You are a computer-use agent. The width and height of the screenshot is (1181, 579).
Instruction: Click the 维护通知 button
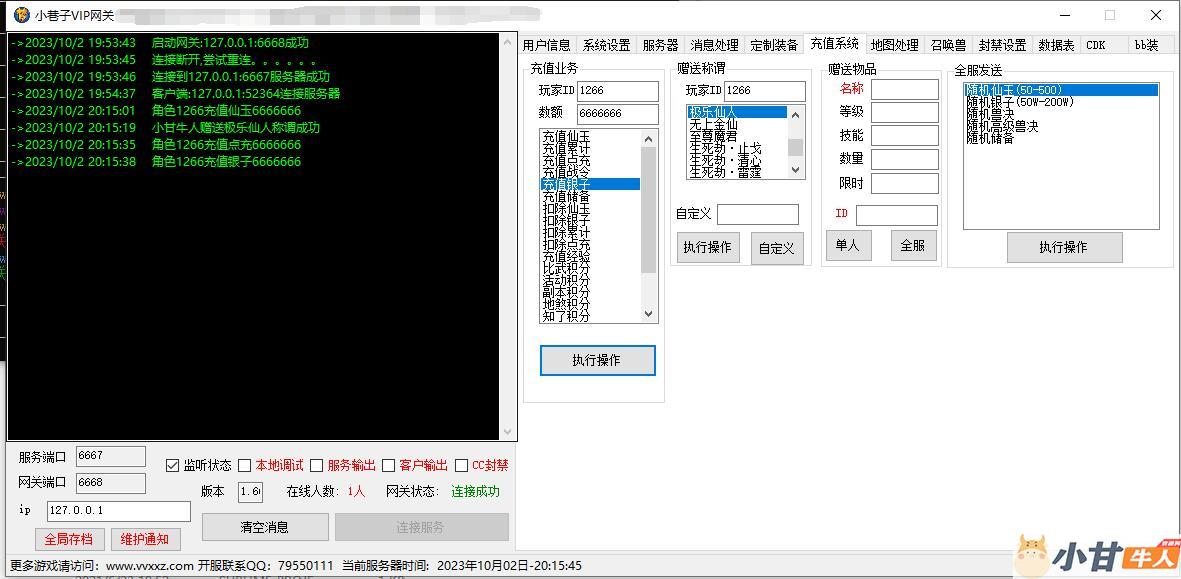coord(145,539)
